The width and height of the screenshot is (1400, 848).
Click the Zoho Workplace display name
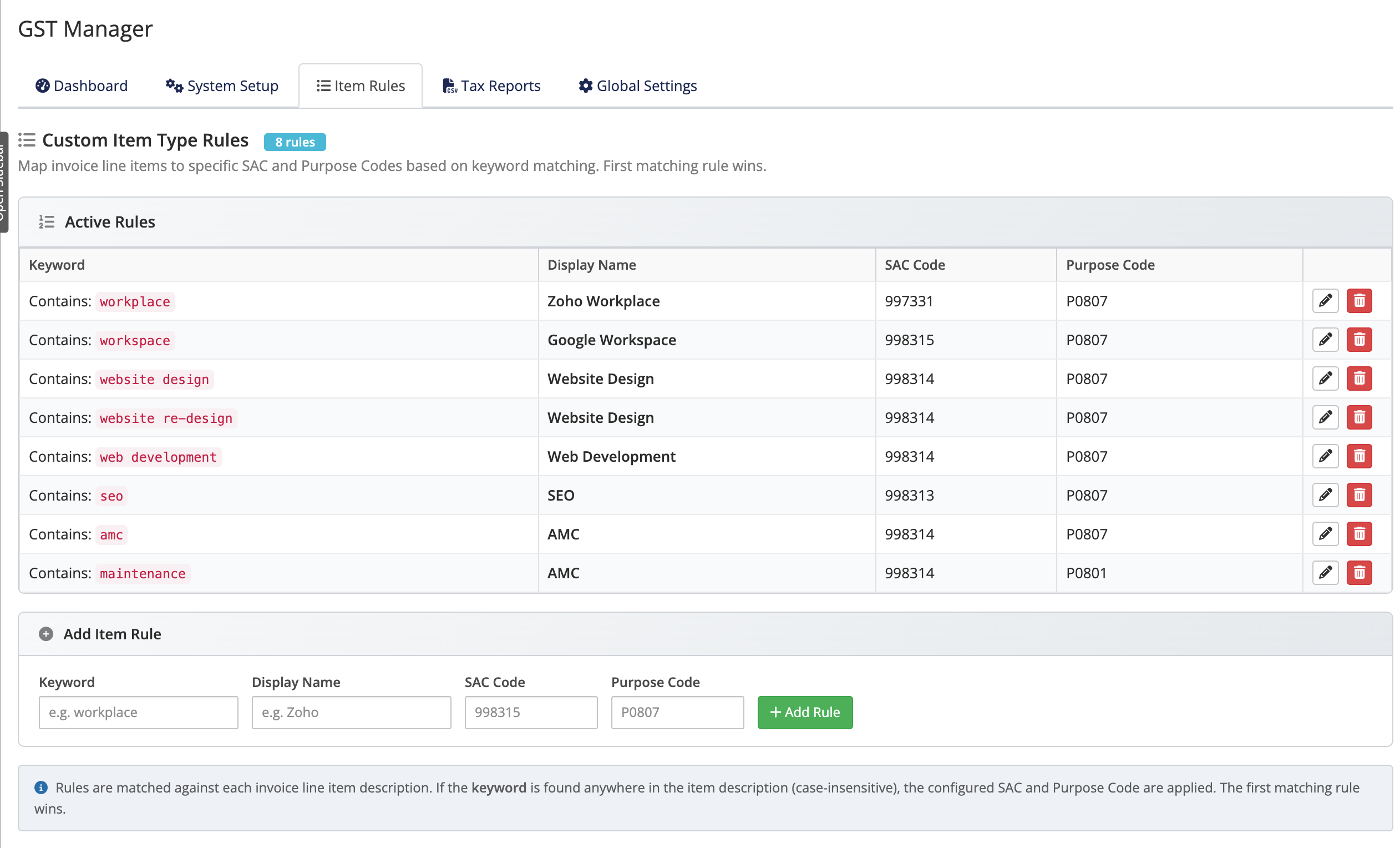tap(603, 301)
